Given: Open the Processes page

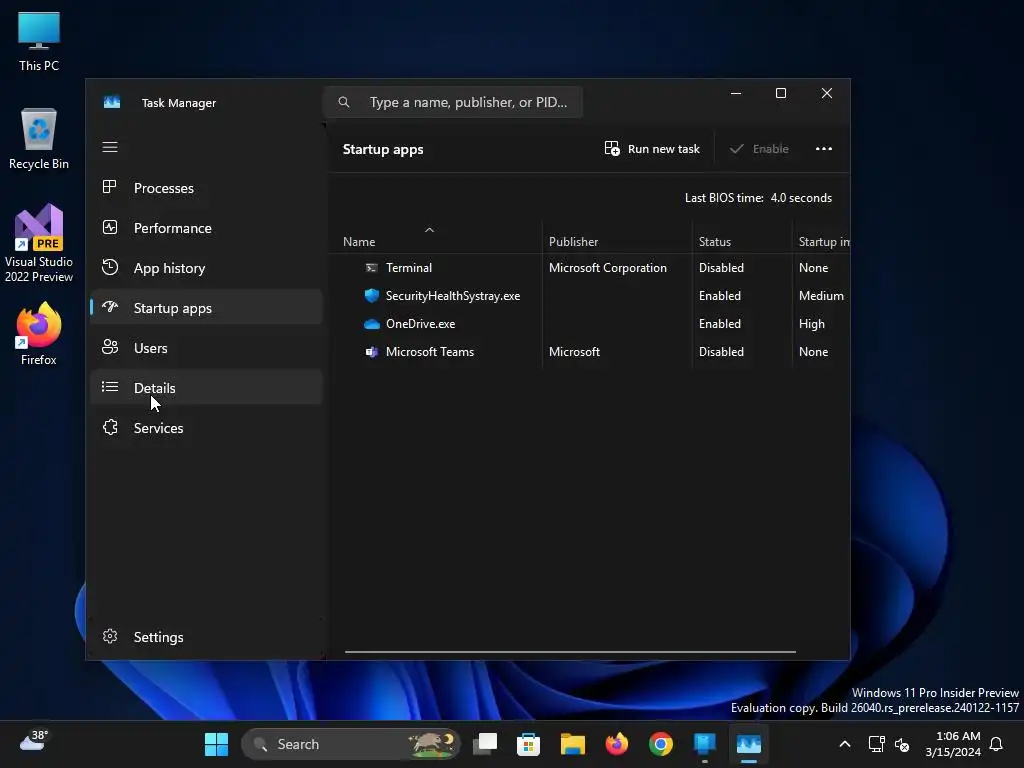Looking at the screenshot, I should [206, 188].
